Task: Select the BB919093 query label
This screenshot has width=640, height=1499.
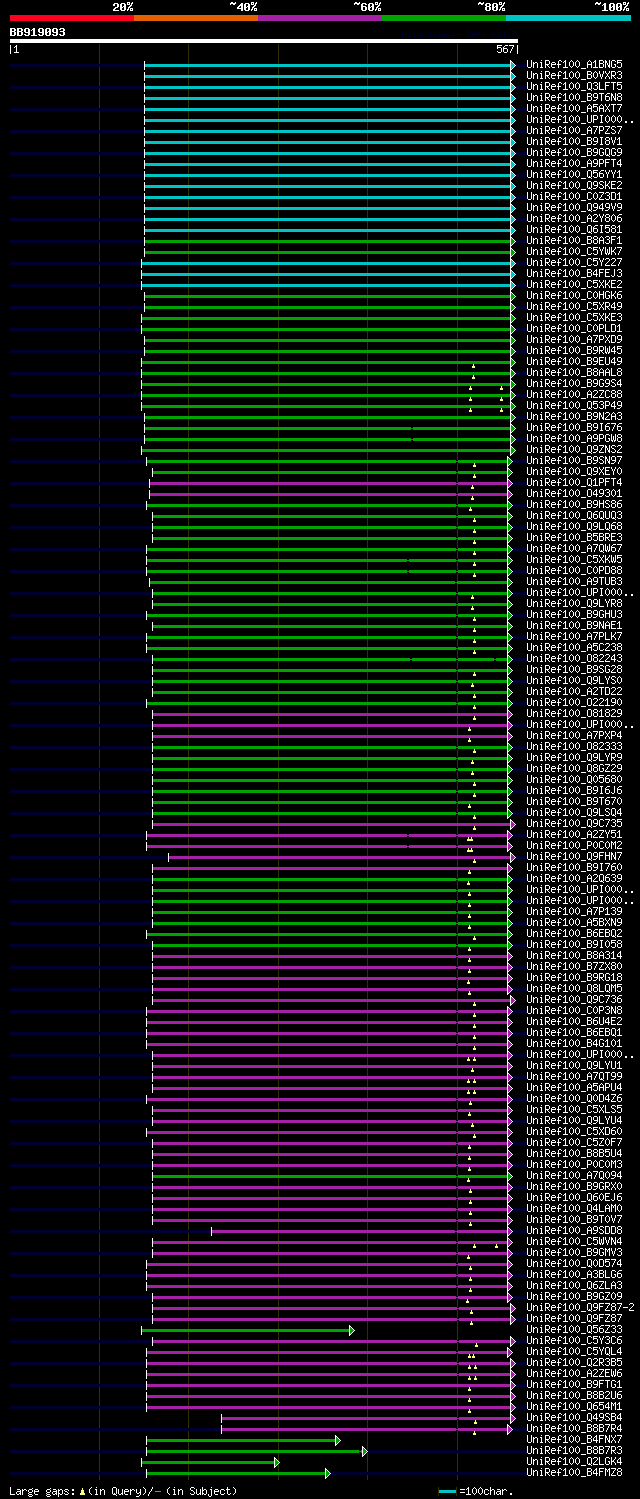Action: click(x=38, y=32)
